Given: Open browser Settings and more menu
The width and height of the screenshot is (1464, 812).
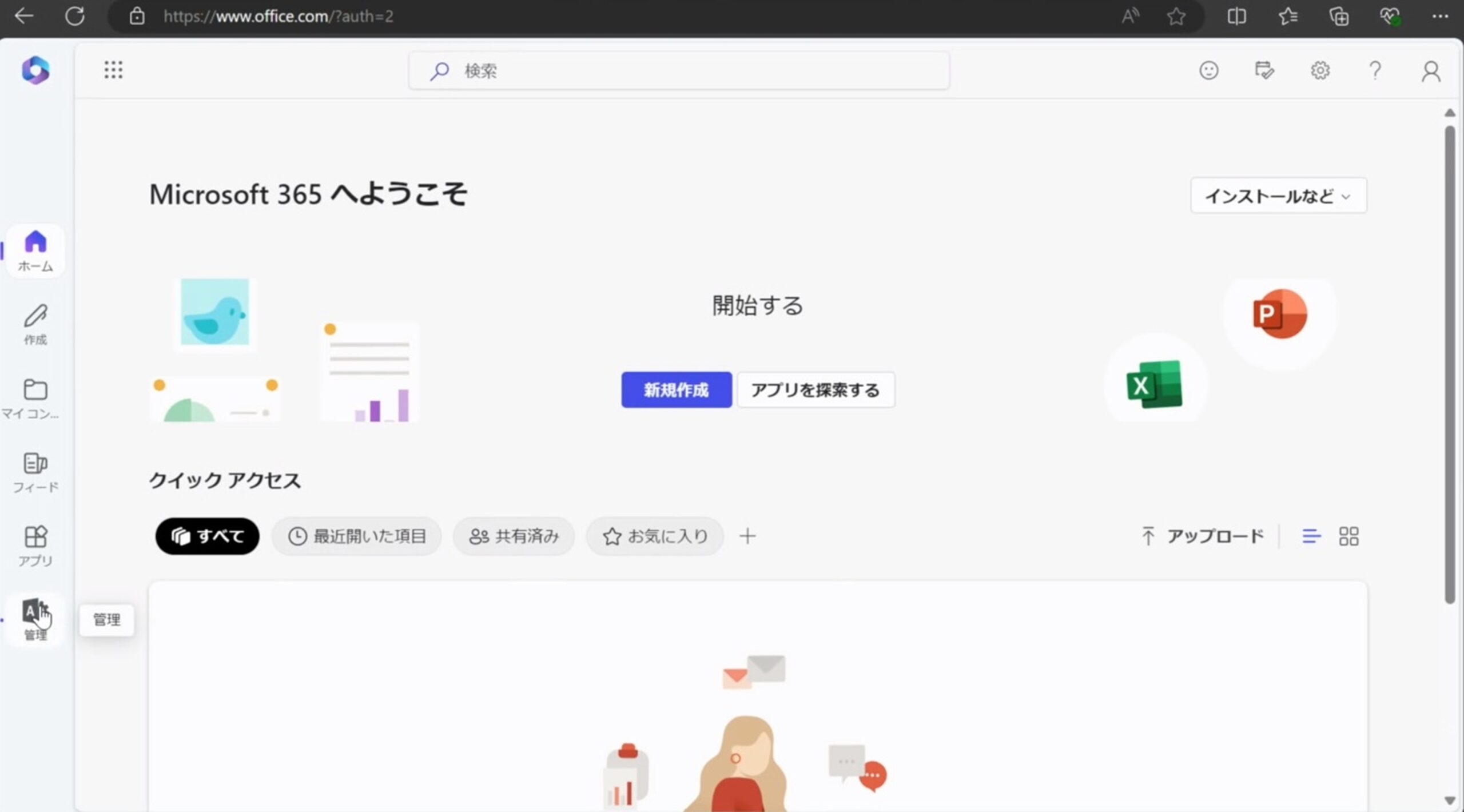Looking at the screenshot, I should 1440,16.
